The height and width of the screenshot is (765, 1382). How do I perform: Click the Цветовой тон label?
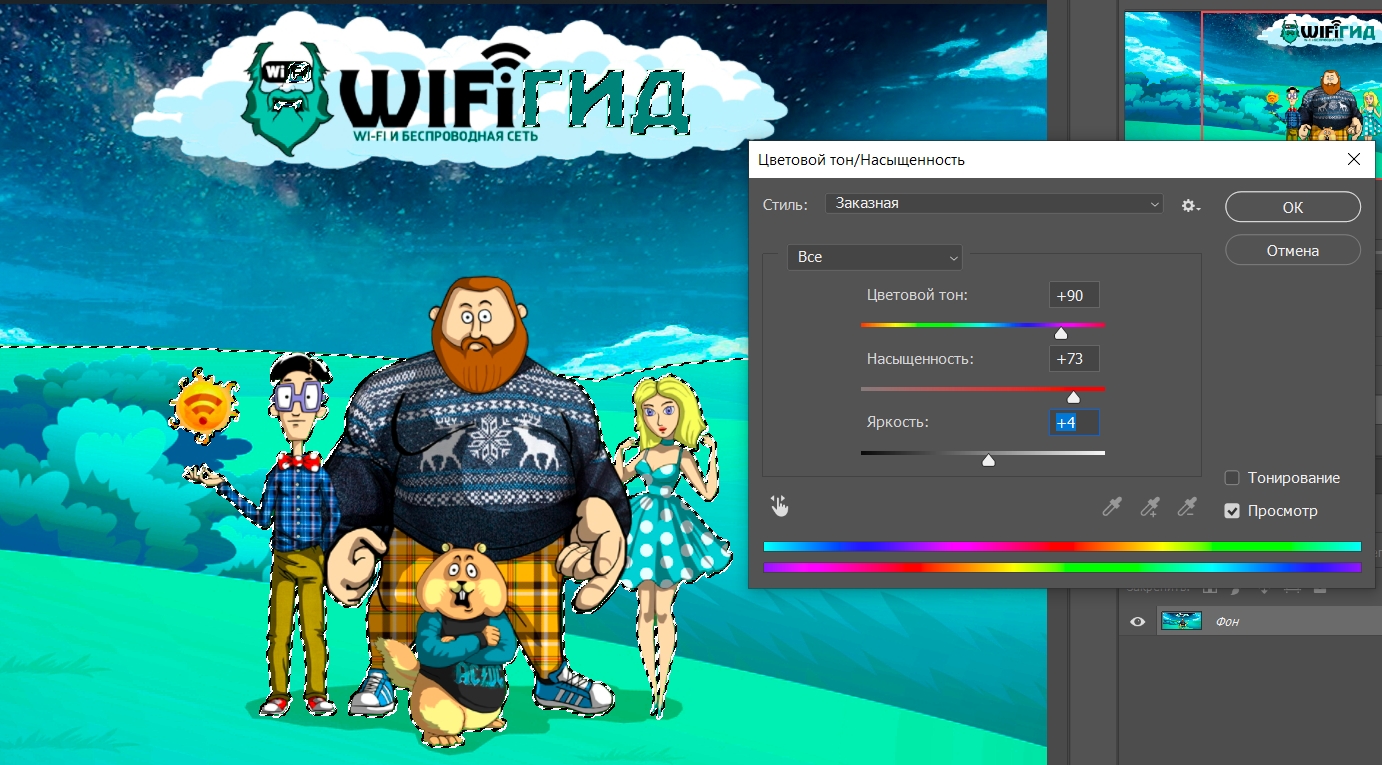point(917,295)
